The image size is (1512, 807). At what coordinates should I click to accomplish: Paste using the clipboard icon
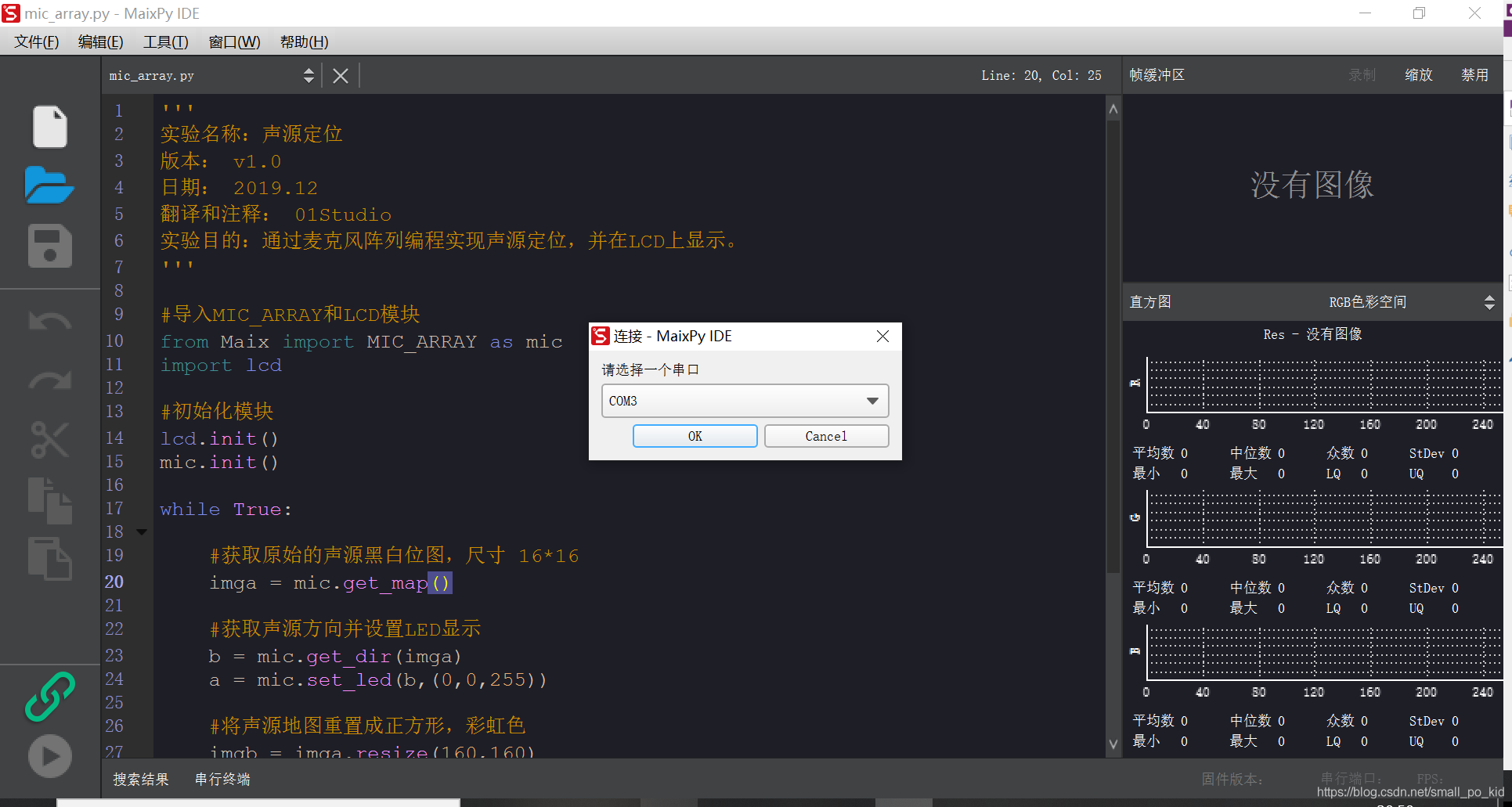click(x=49, y=558)
